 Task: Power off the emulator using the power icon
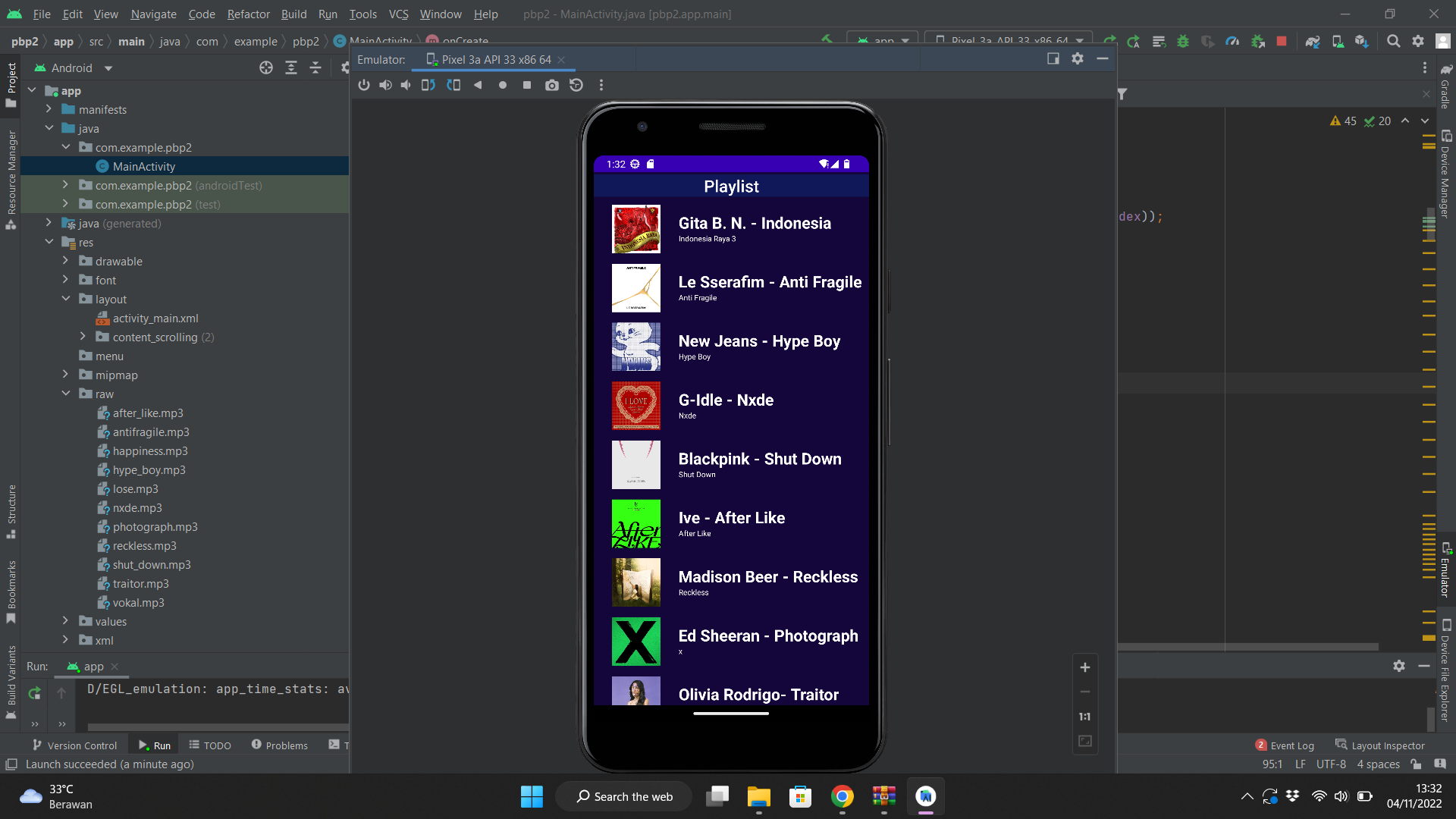coord(364,85)
